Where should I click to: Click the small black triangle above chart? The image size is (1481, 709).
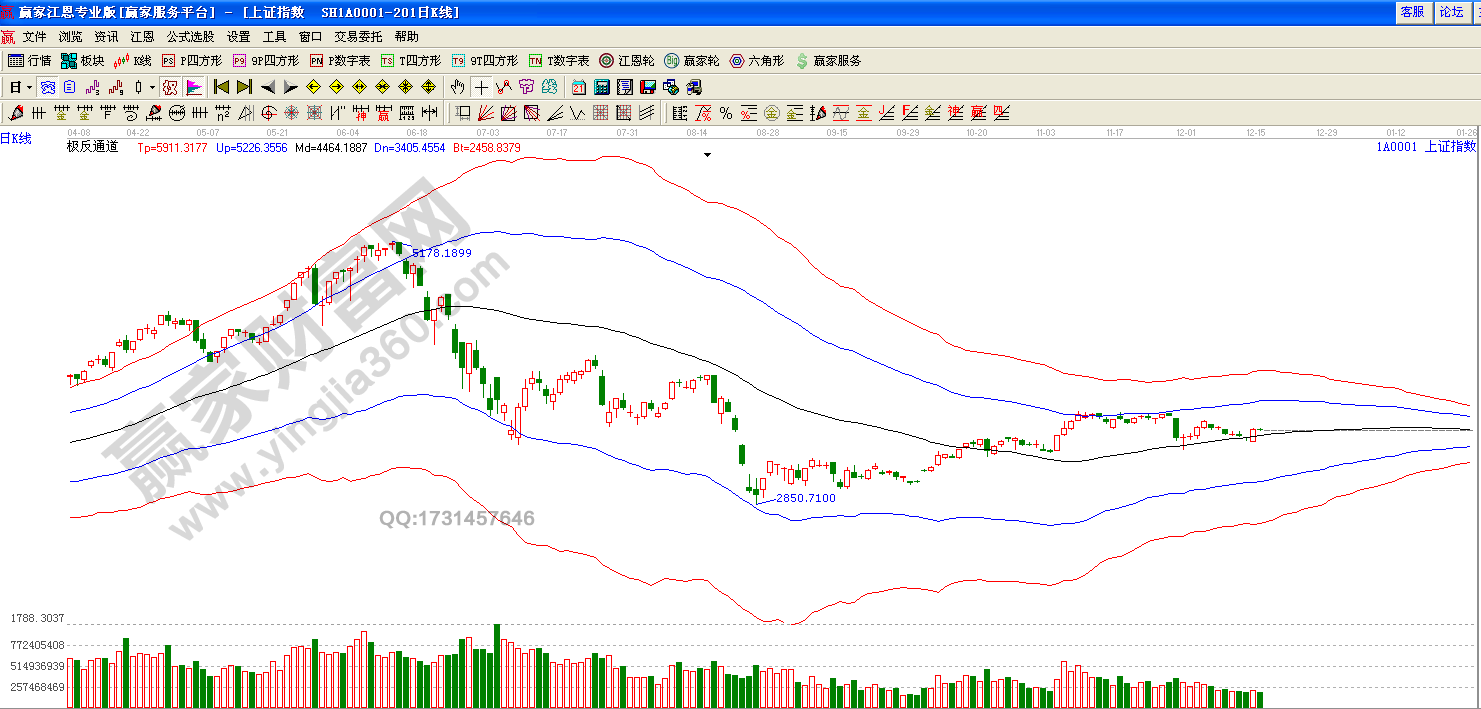click(708, 156)
